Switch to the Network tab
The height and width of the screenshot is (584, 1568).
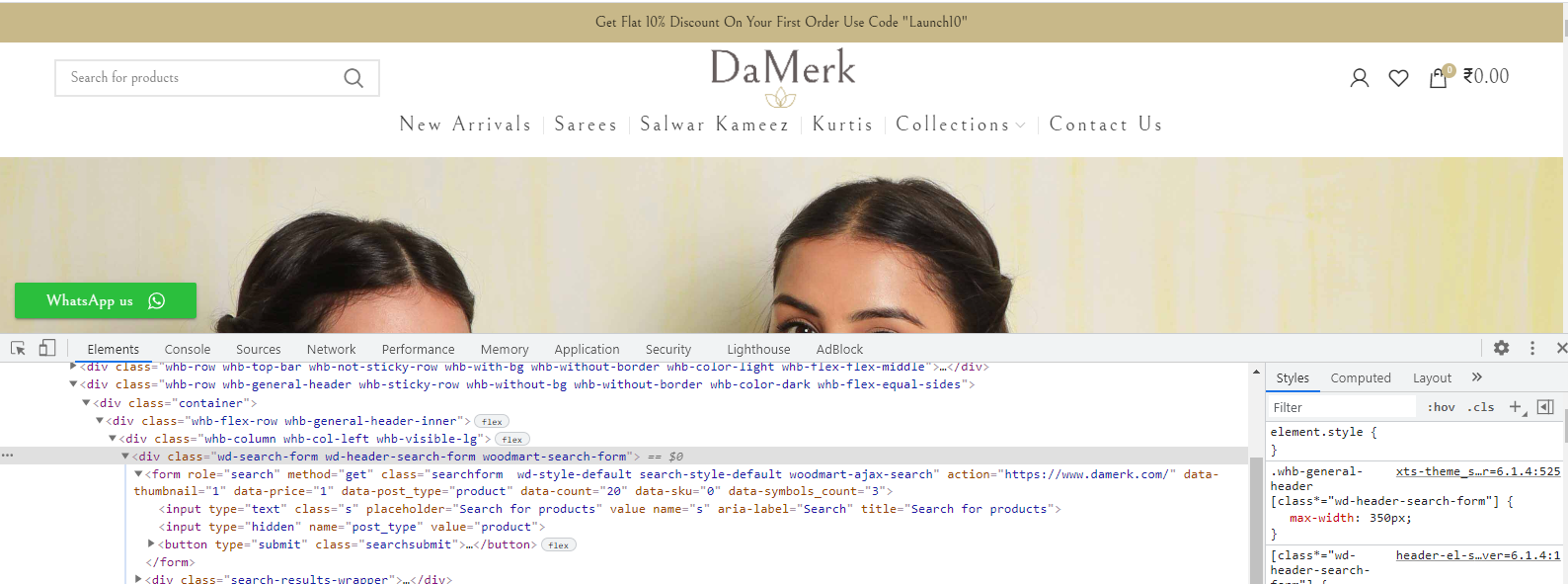(x=332, y=349)
